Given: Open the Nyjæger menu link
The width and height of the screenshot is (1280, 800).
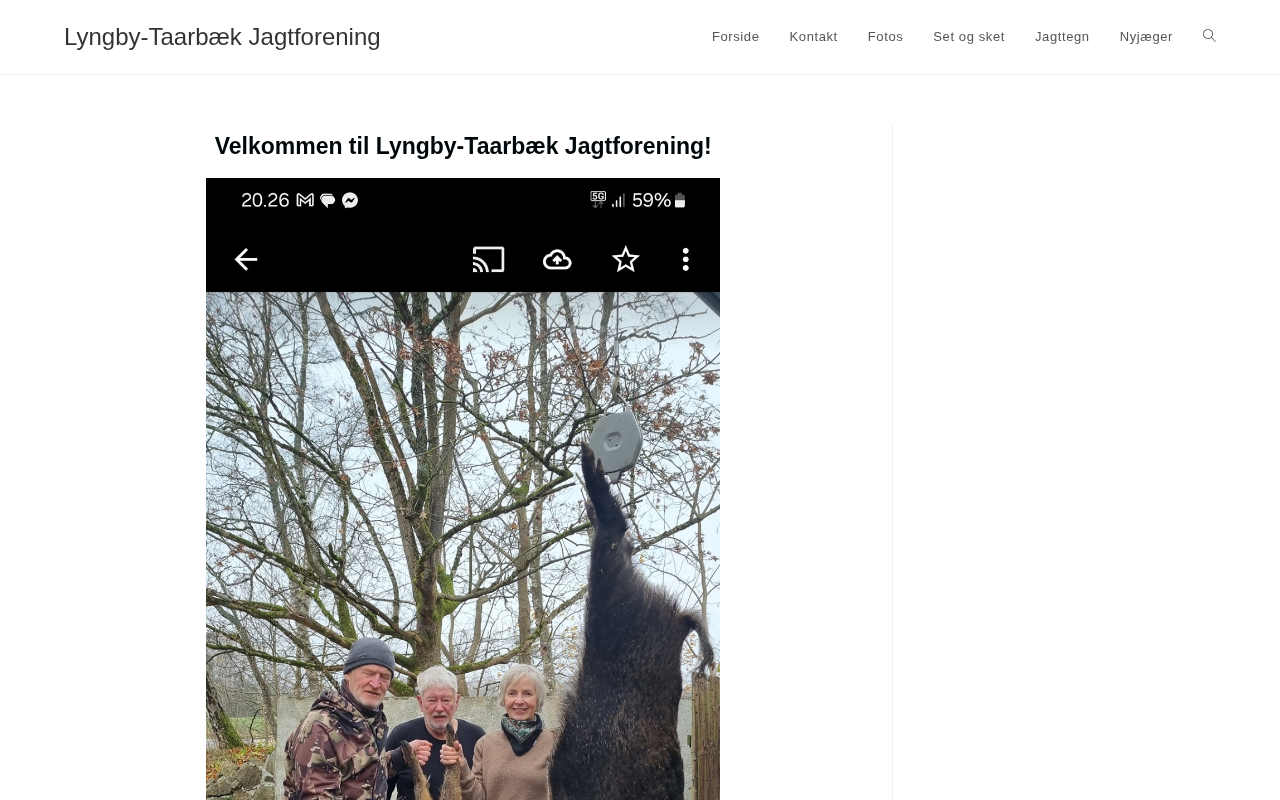Looking at the screenshot, I should 1146,37.
